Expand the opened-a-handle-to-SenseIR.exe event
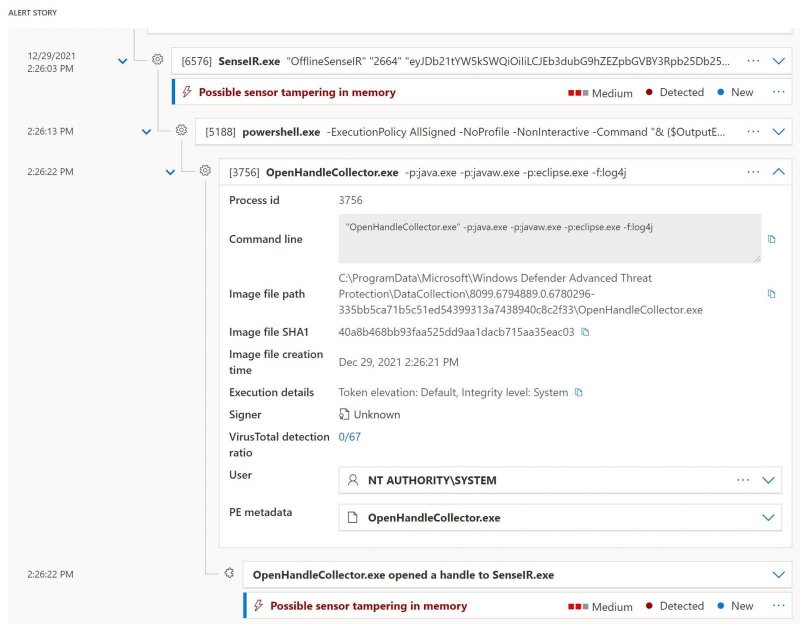This screenshot has width=800, height=624. click(x=779, y=575)
